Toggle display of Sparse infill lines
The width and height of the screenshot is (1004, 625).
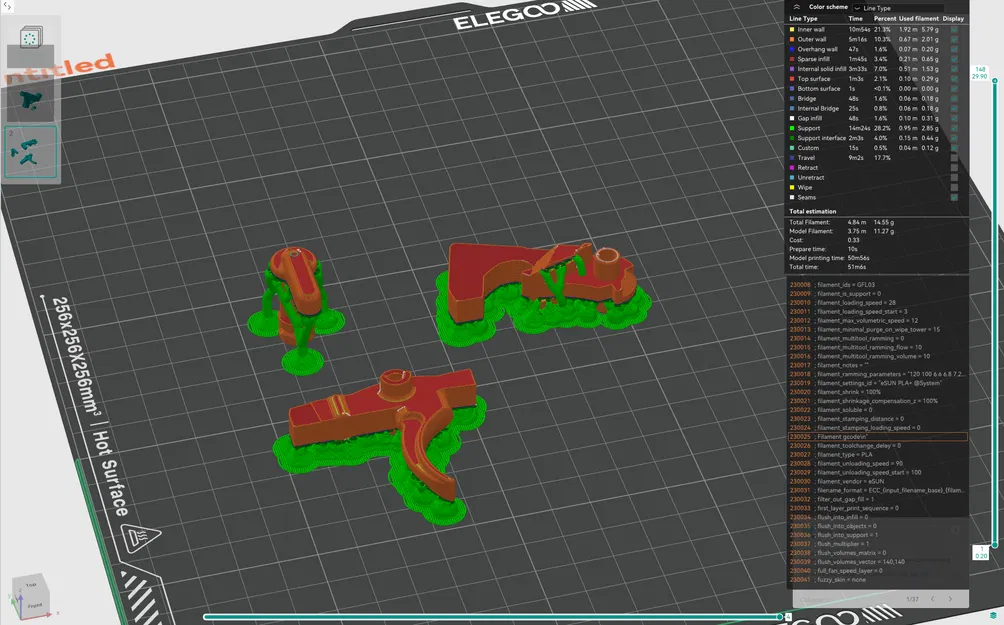pyautogui.click(x=954, y=59)
